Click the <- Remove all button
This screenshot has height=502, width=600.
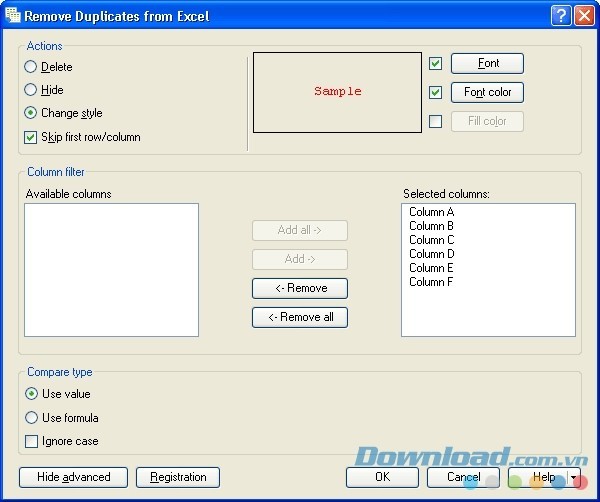click(299, 318)
